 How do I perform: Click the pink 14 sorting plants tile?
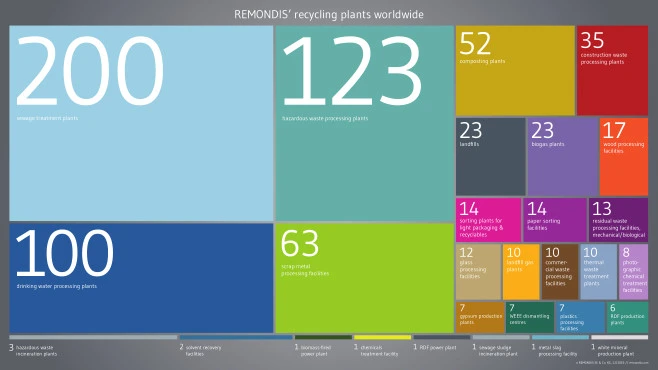pyautogui.click(x=488, y=220)
